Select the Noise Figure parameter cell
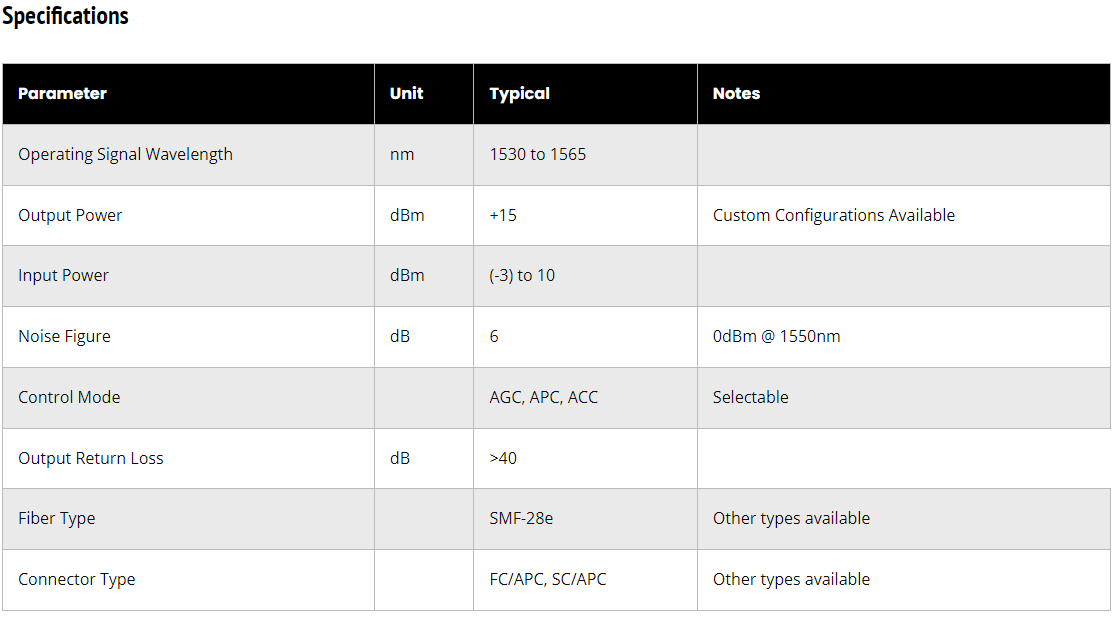1113x620 pixels. click(x=64, y=337)
